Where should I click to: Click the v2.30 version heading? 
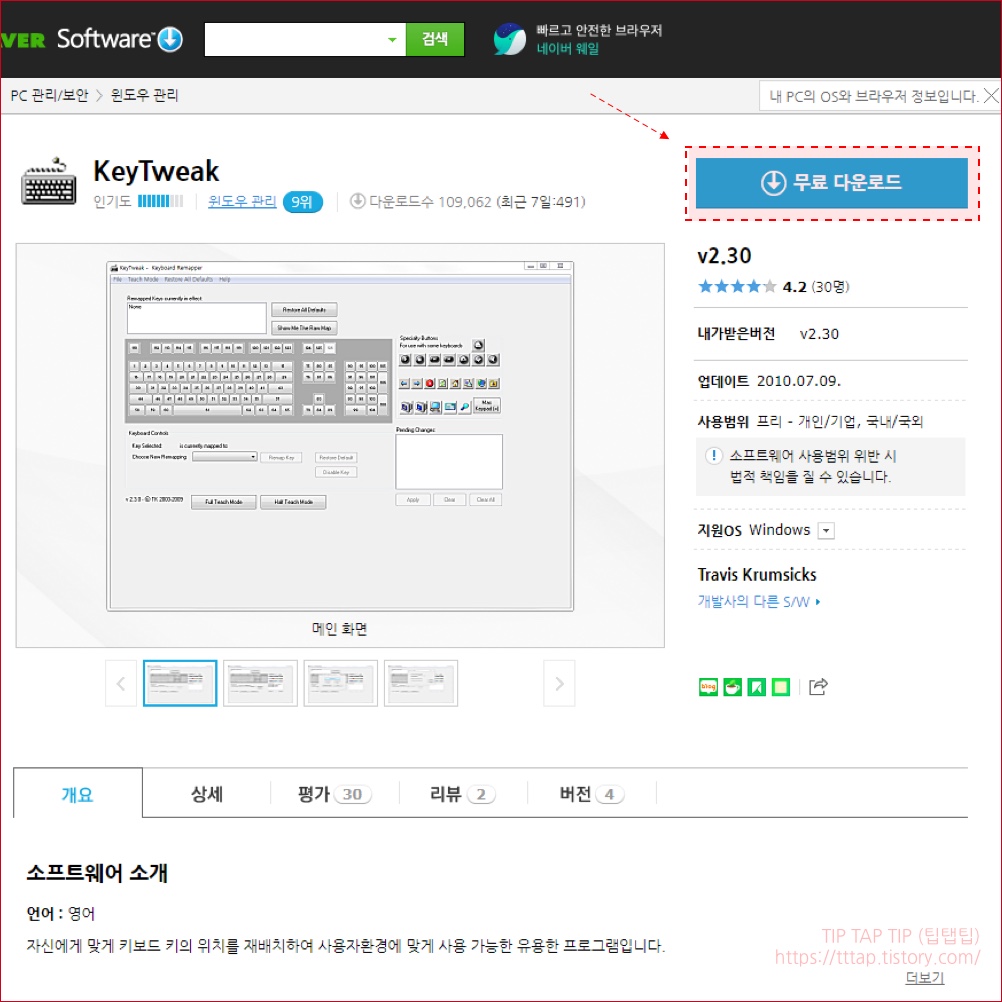[x=724, y=256]
